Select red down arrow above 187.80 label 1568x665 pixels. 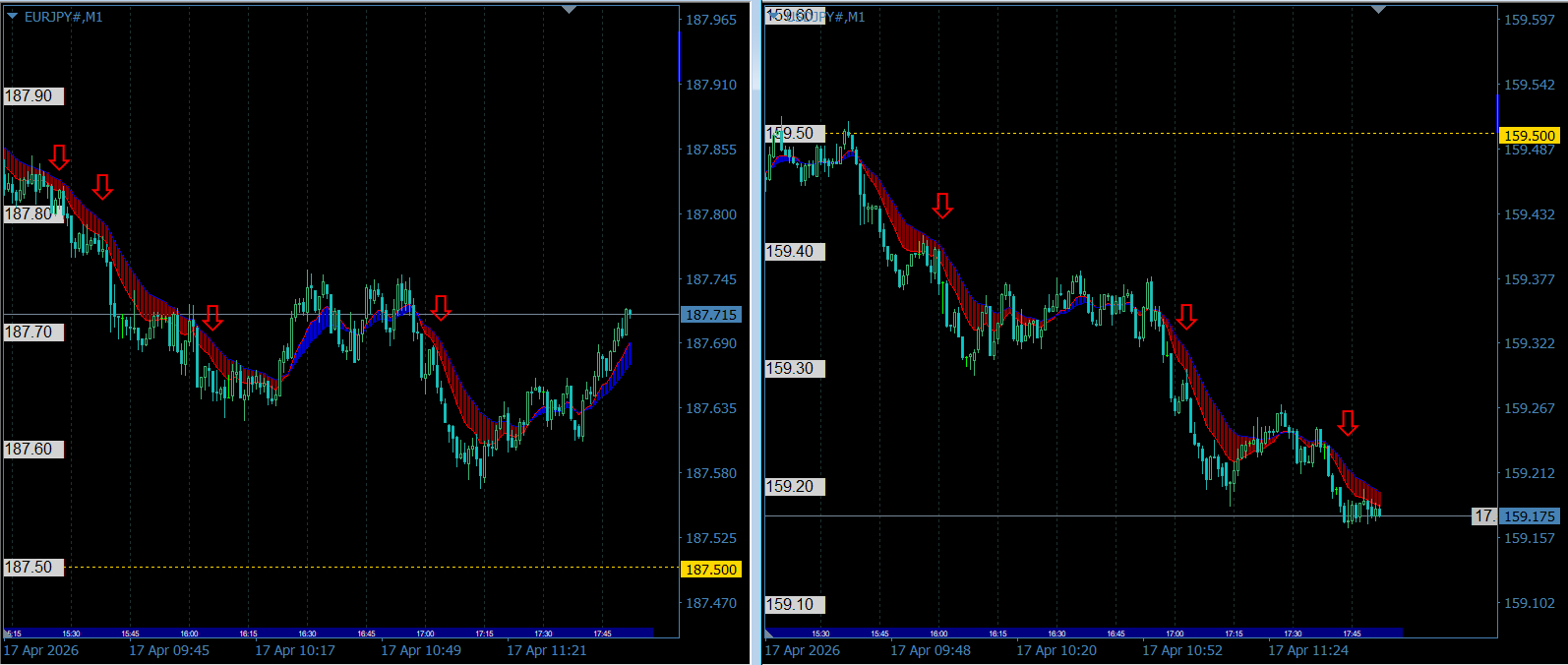pyautogui.click(x=102, y=186)
